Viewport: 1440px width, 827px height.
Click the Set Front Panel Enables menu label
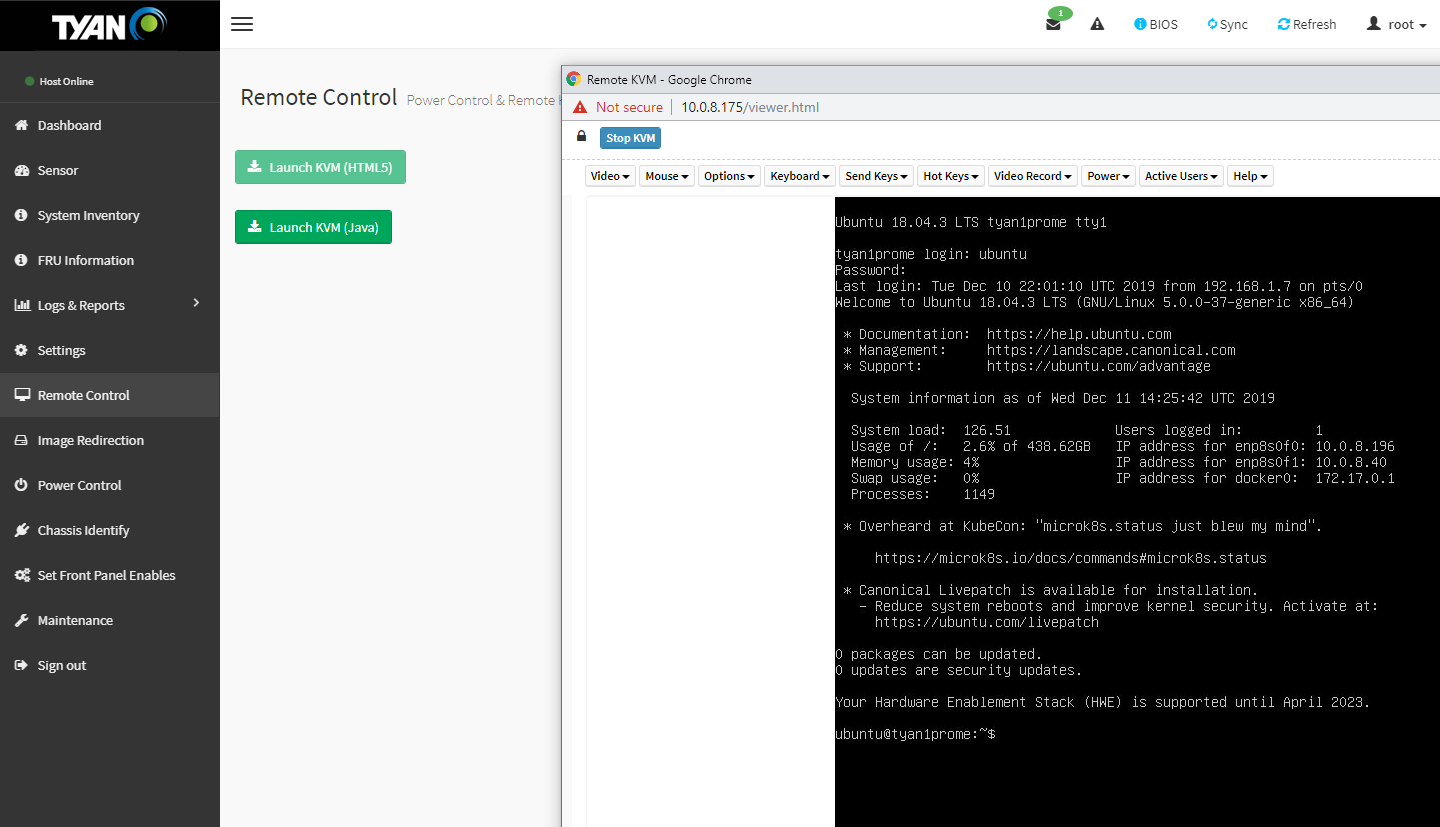click(x=106, y=575)
